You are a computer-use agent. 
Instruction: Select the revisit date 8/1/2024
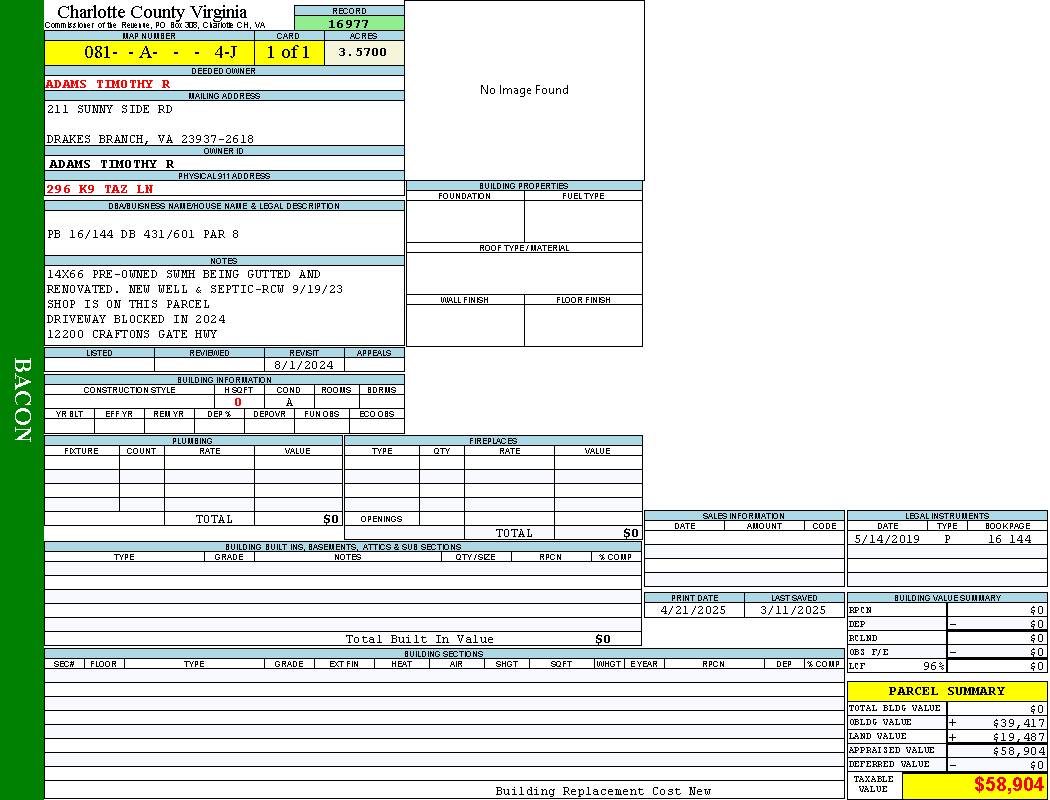coord(303,365)
